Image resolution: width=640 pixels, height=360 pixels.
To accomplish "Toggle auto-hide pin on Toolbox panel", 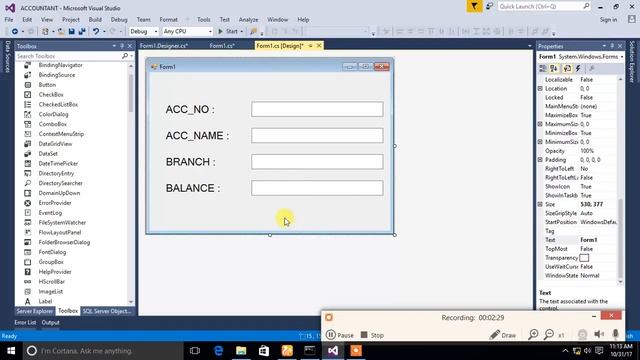I will [122, 46].
